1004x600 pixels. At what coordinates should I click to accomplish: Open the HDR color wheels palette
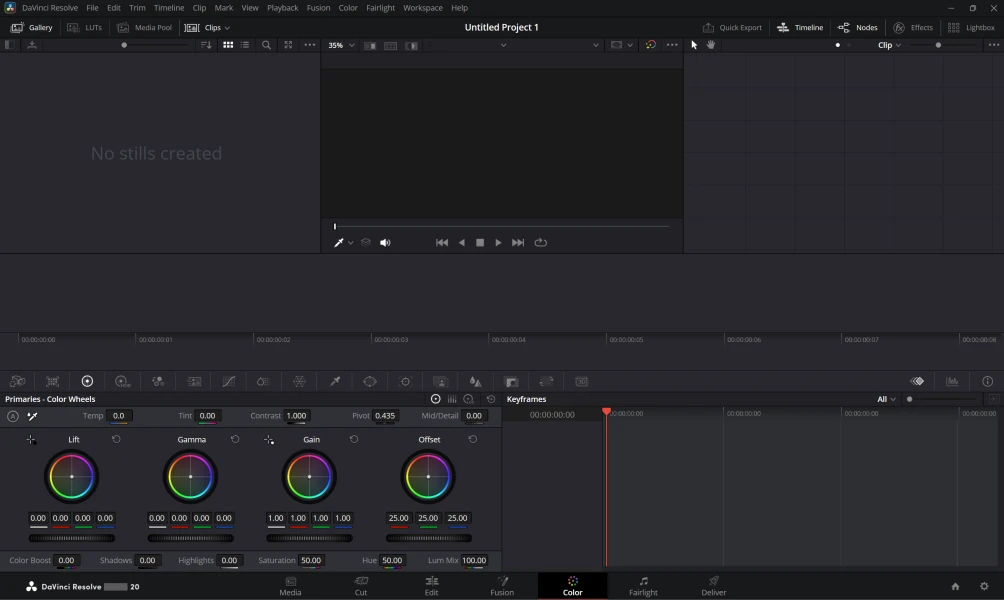122,382
